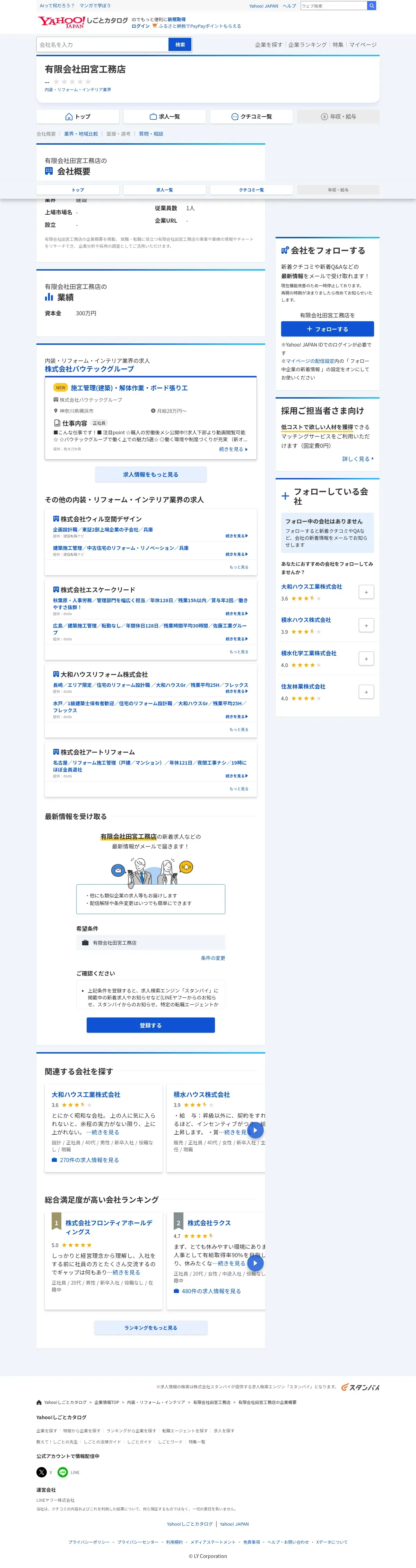The width and height of the screenshot is (416, 1568).
Task: Click the empty star rating under company name
Action: tap(72, 82)
